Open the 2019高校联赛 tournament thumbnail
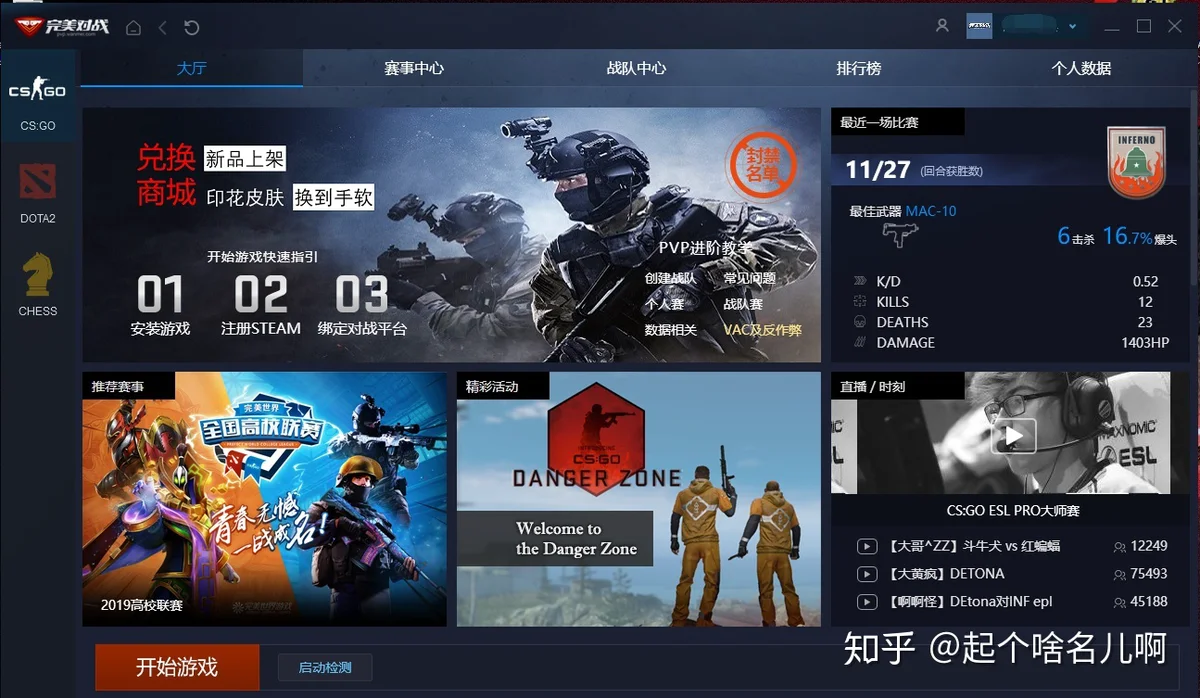Image resolution: width=1200 pixels, height=698 pixels. coord(264,499)
